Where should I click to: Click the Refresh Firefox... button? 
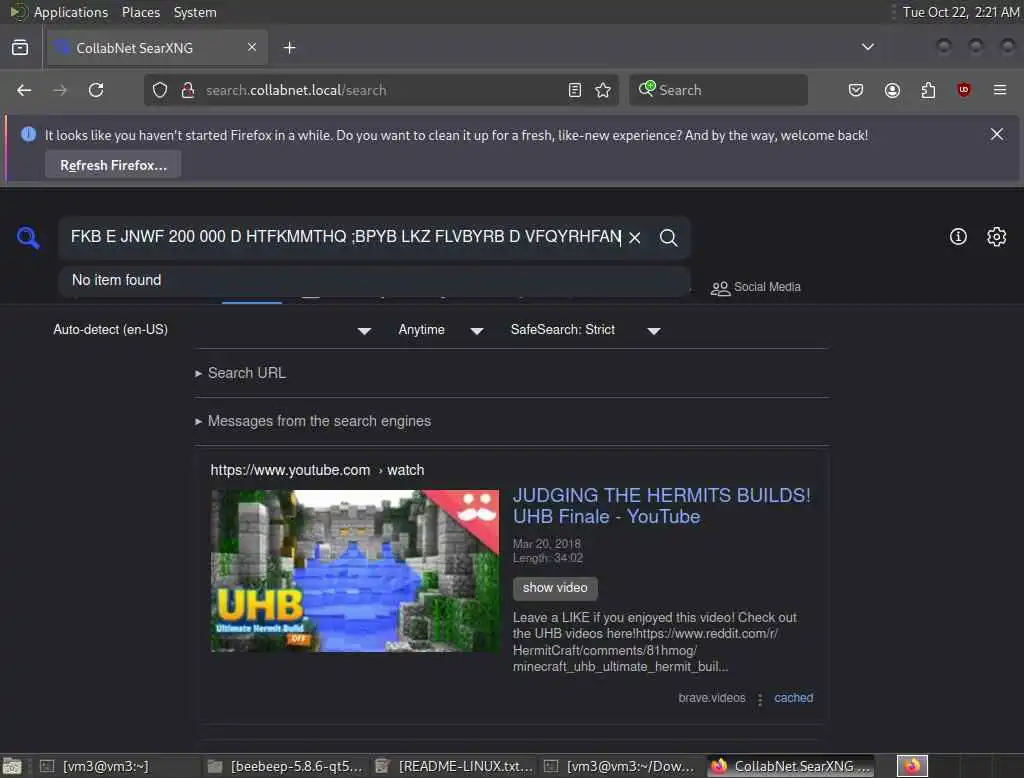coord(113,165)
